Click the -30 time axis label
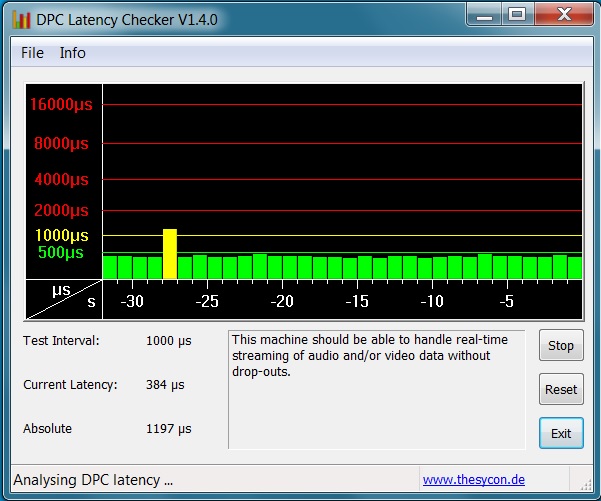This screenshot has width=601, height=501. [132, 301]
